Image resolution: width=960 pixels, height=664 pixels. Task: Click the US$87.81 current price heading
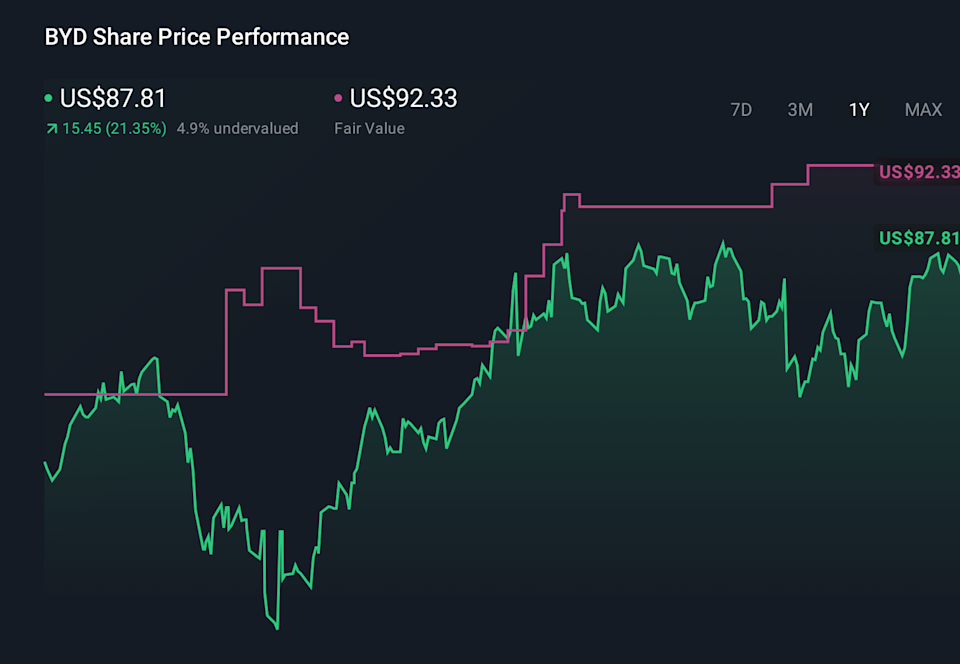pyautogui.click(x=113, y=99)
